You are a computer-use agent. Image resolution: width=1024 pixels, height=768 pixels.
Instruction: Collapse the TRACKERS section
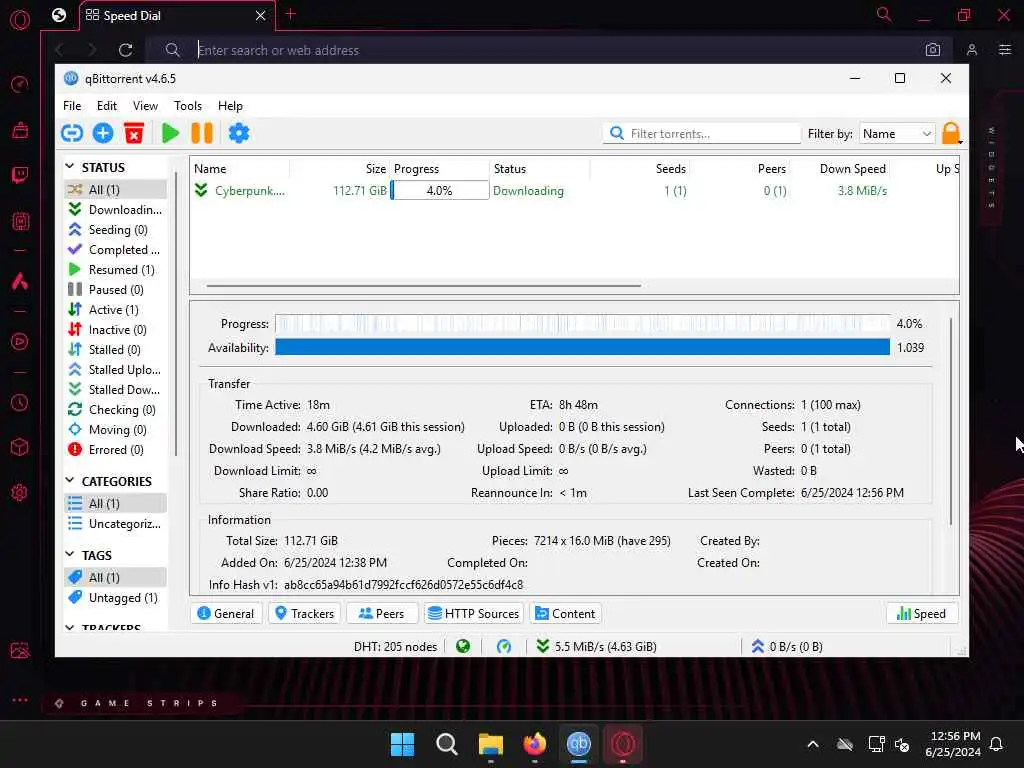[x=70, y=628]
